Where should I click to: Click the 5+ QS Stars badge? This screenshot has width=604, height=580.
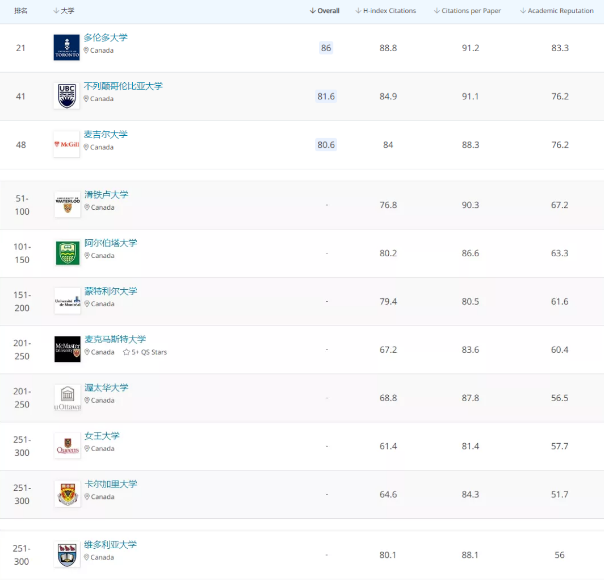pyautogui.click(x=145, y=352)
